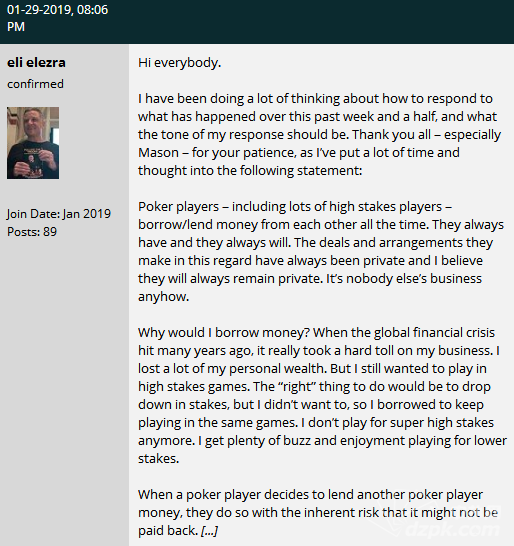Click eli elezra's avatar photo
The height and width of the screenshot is (546, 514).
point(33,143)
